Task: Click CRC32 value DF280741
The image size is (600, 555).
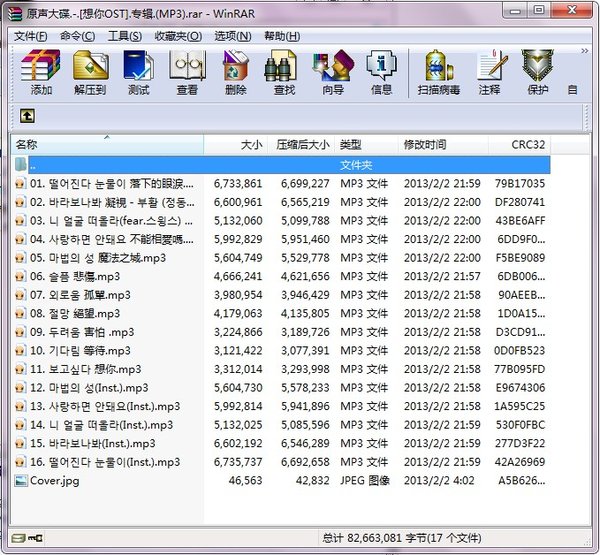Action: click(x=520, y=202)
